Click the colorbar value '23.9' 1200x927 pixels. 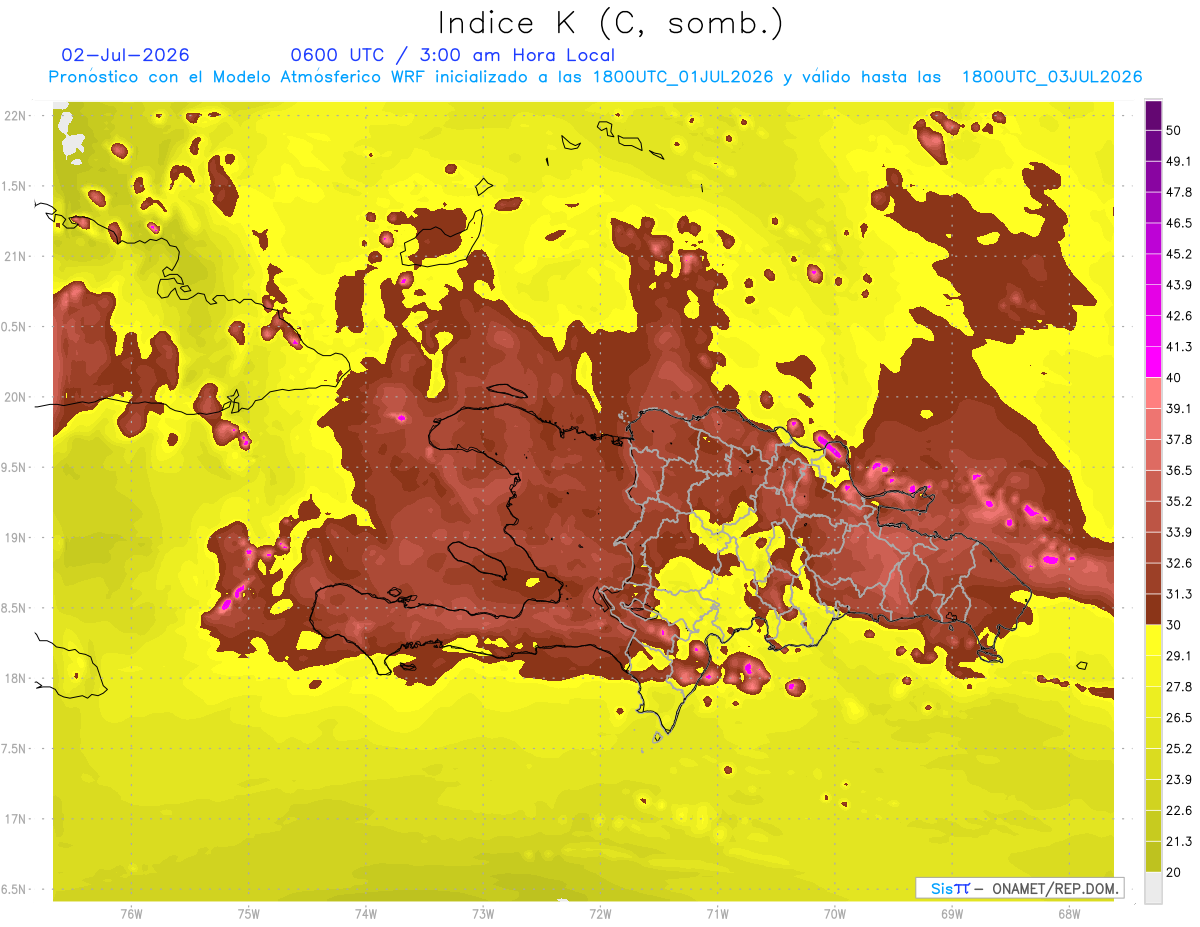coord(1179,779)
